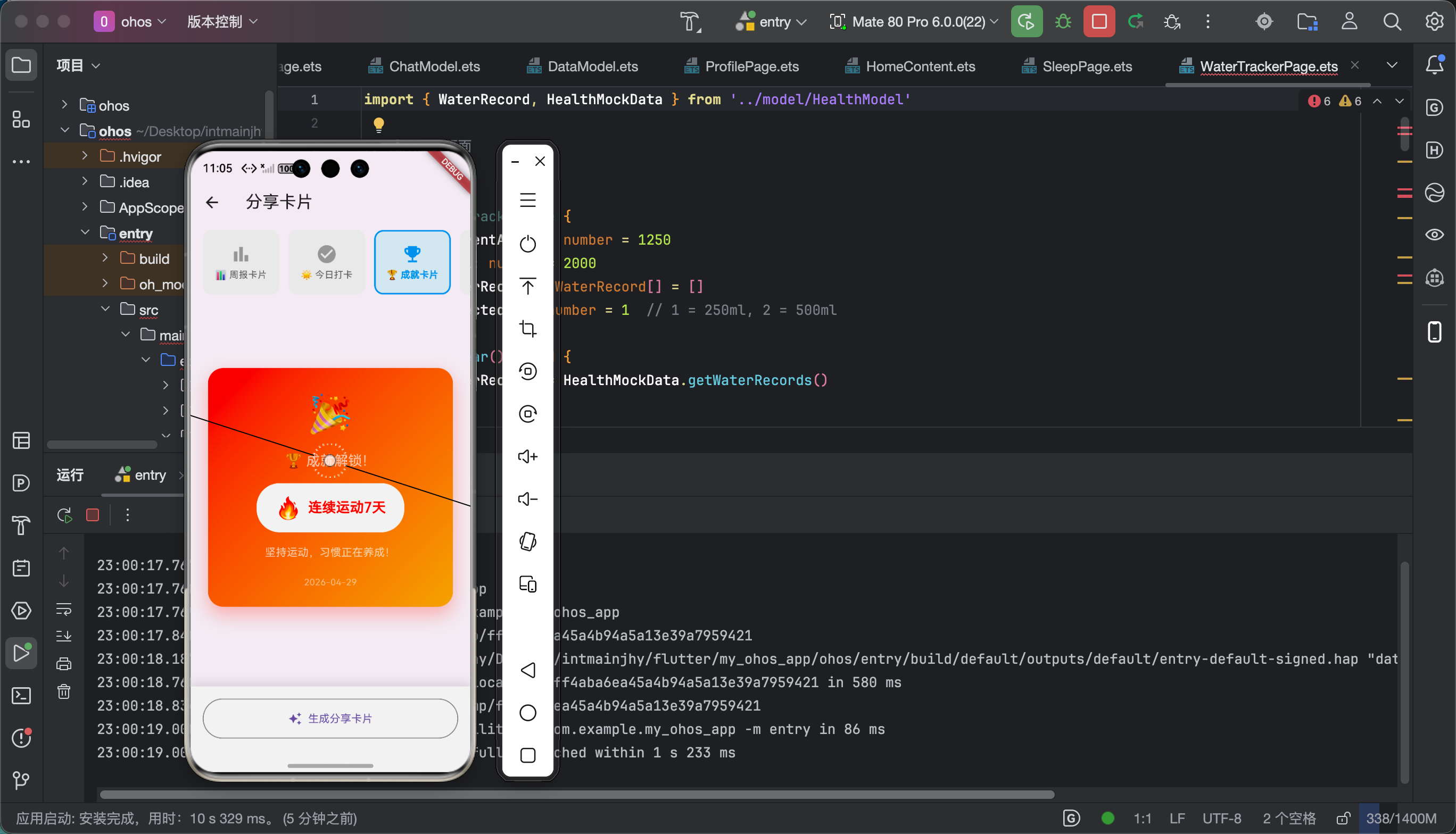Image resolution: width=1456 pixels, height=834 pixels.
Task: Expand the .idea folder in project tree
Action: pos(85,181)
